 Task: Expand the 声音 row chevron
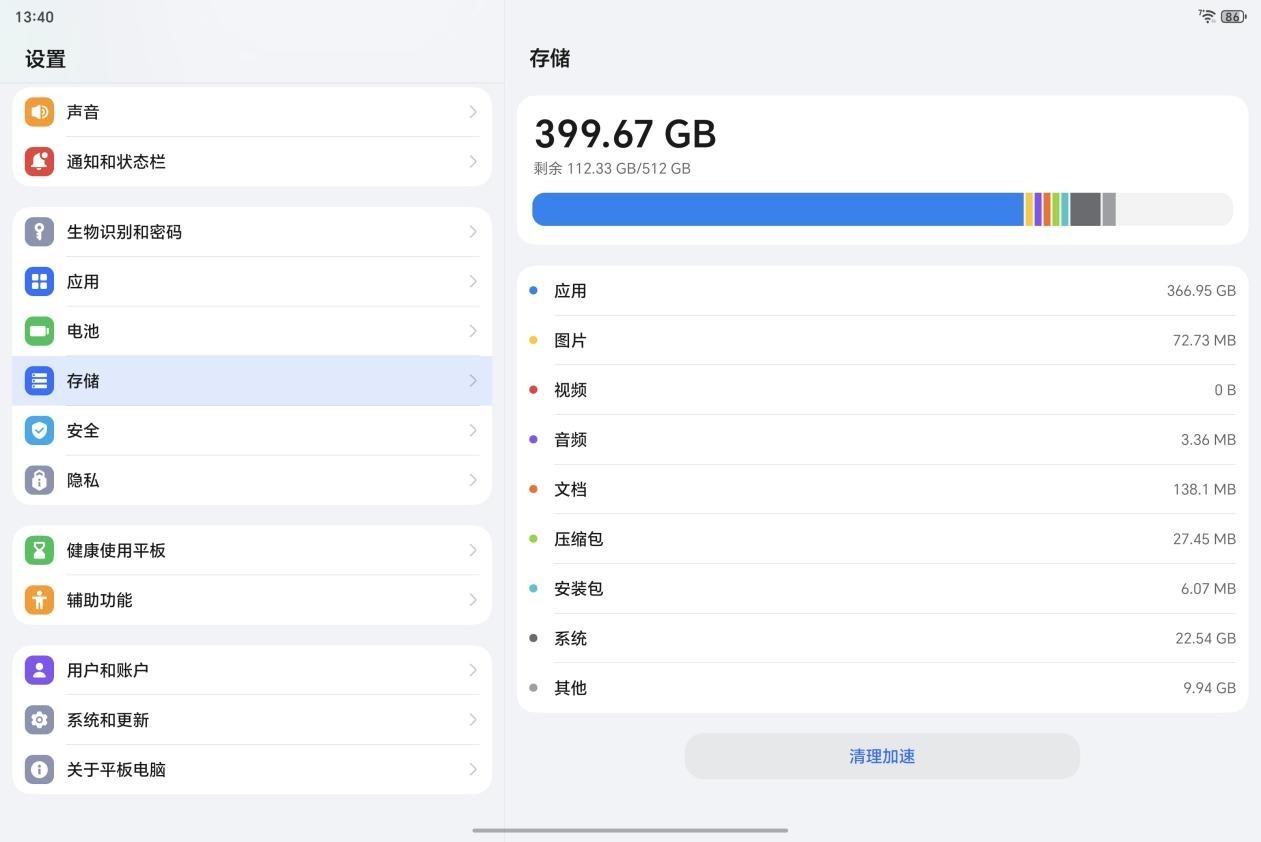(x=473, y=112)
